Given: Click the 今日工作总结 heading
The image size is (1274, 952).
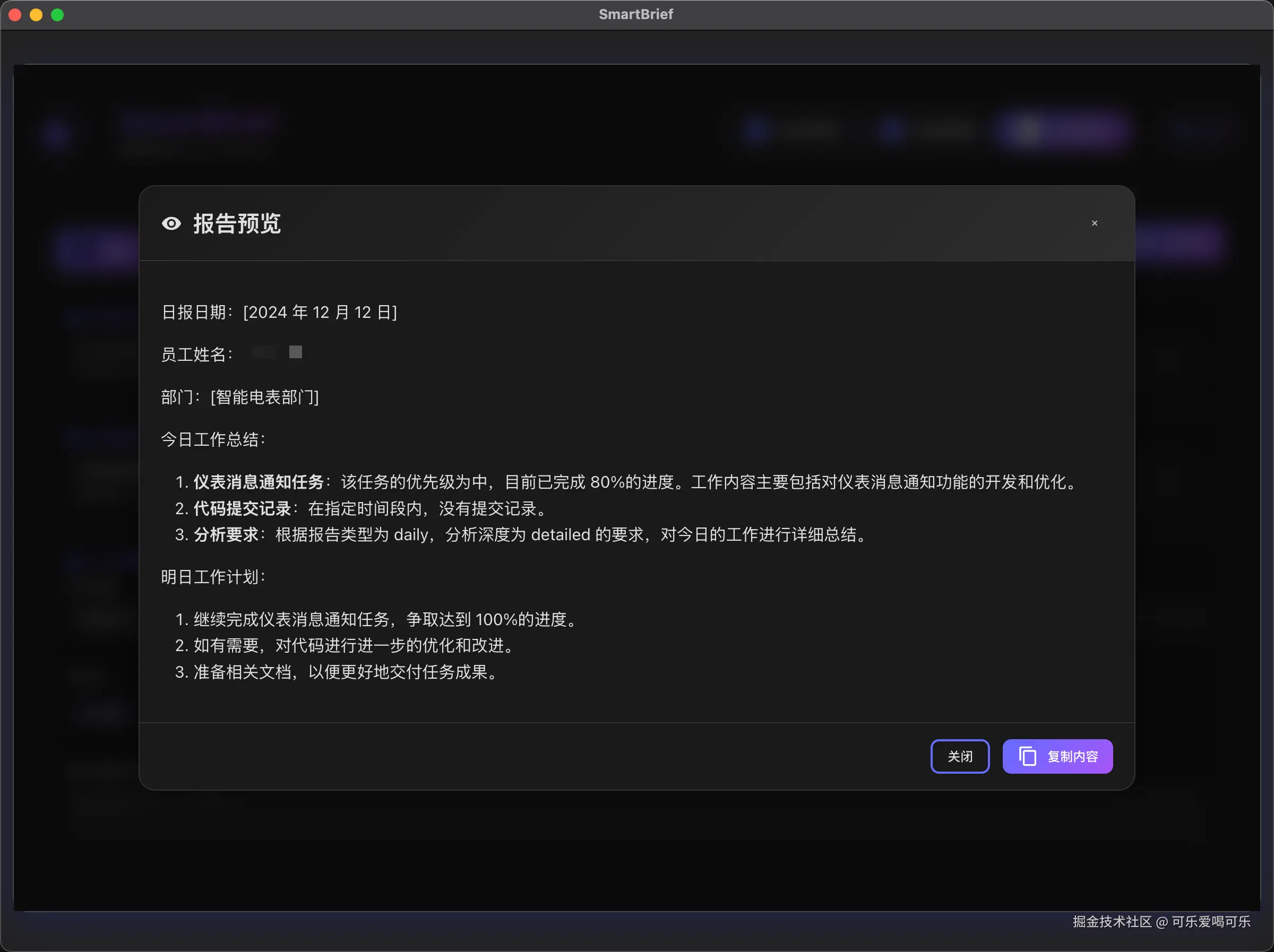Looking at the screenshot, I should [x=212, y=439].
